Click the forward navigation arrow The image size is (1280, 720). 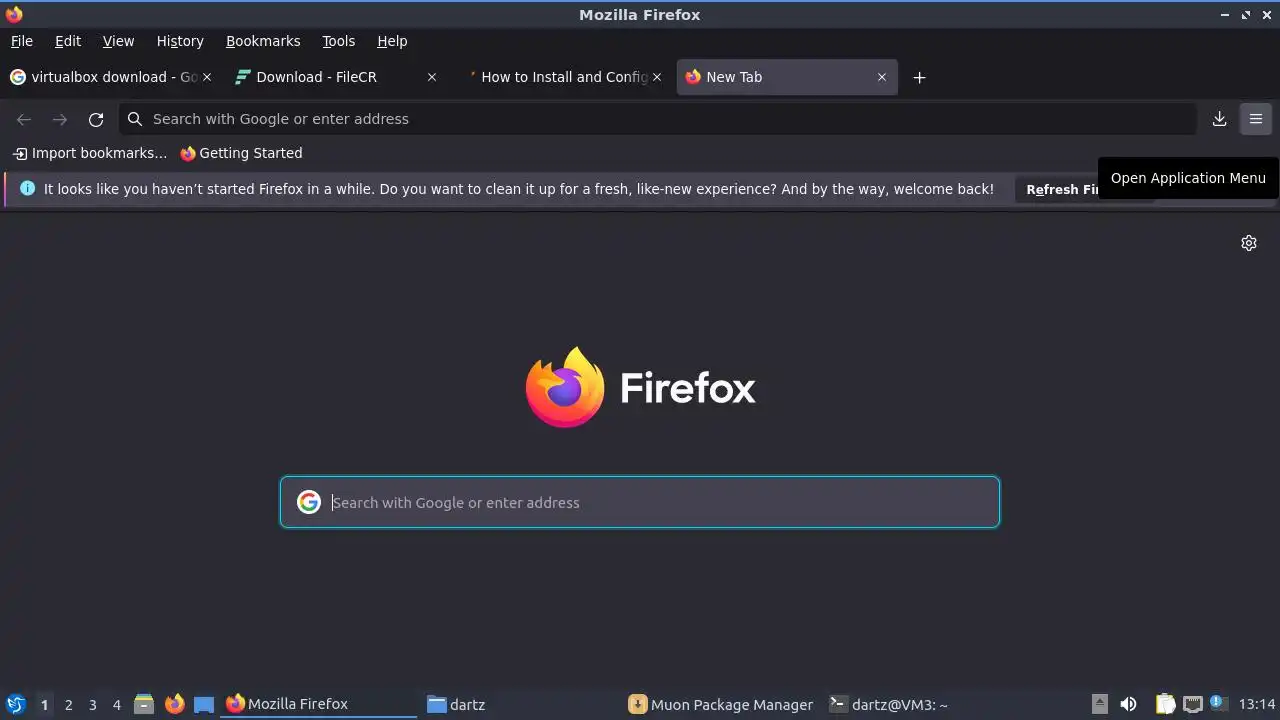[x=60, y=119]
